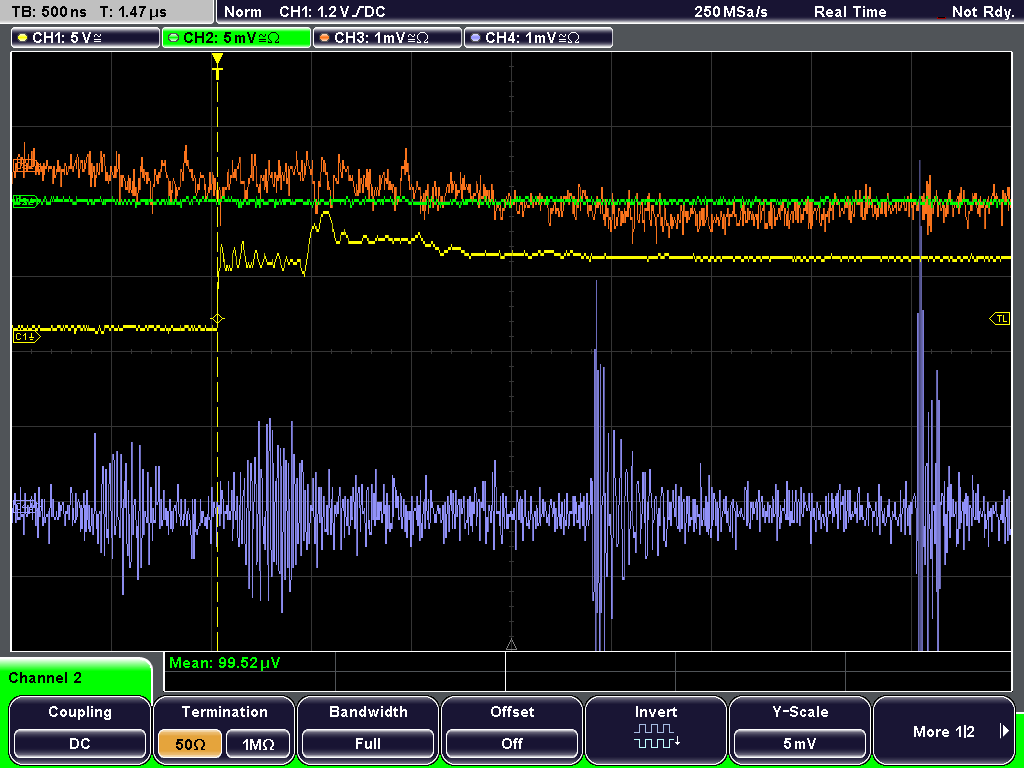The width and height of the screenshot is (1024, 768).
Task: Open the Coupling DC setting
Action: coord(80,729)
